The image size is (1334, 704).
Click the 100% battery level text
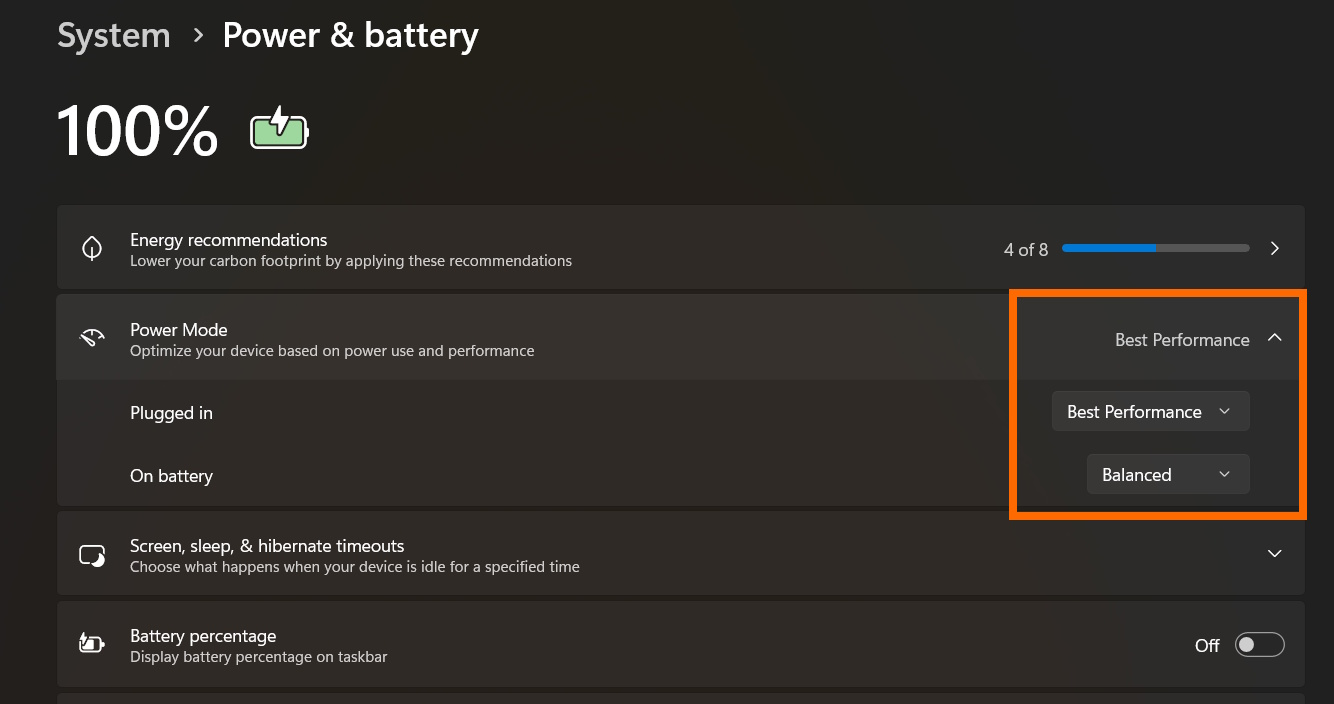click(x=138, y=131)
